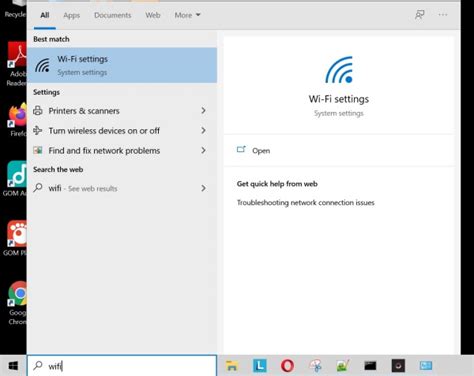Open the light blue window taskbar icon

point(426,366)
